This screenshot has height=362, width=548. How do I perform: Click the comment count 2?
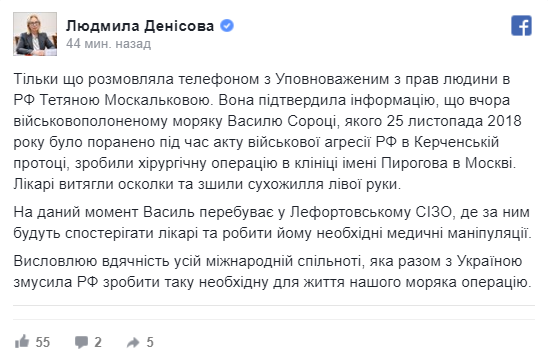coord(98,342)
